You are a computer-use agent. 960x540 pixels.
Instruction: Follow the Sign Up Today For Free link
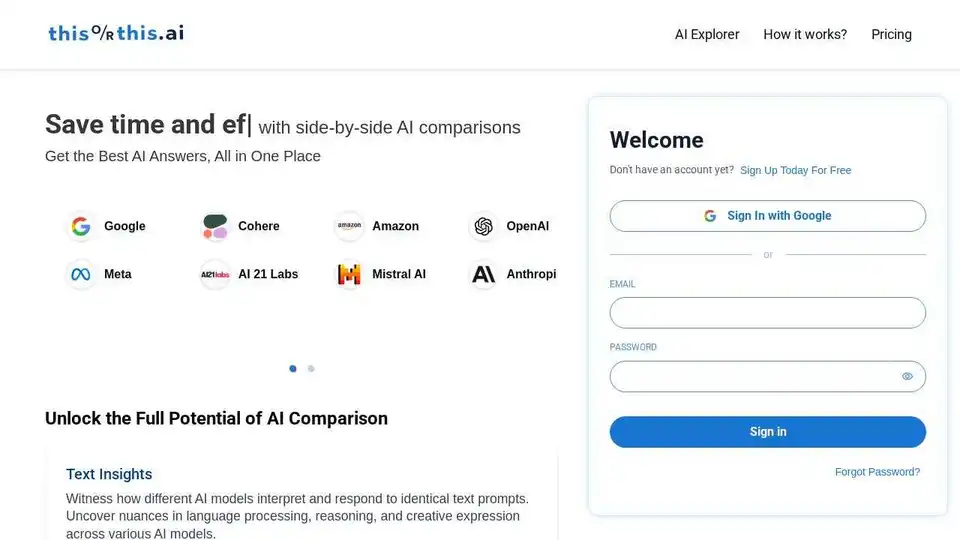coord(795,170)
